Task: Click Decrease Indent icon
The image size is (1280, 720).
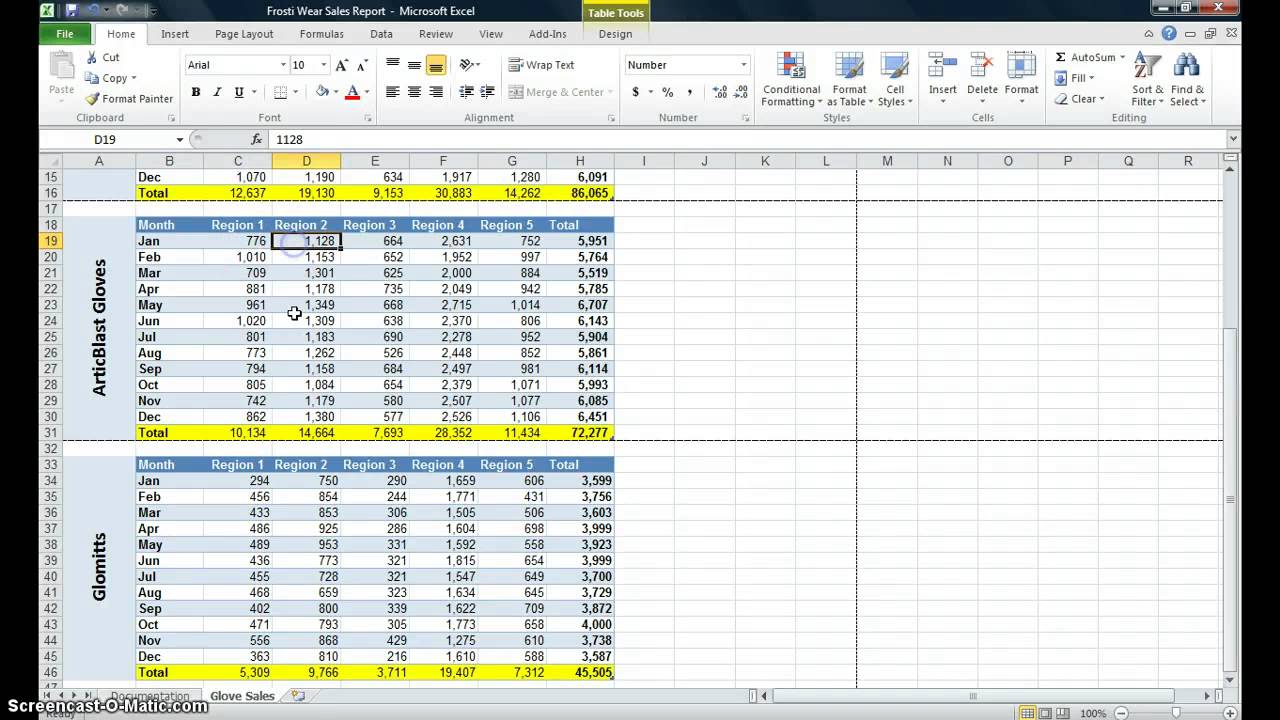Action: click(467, 92)
